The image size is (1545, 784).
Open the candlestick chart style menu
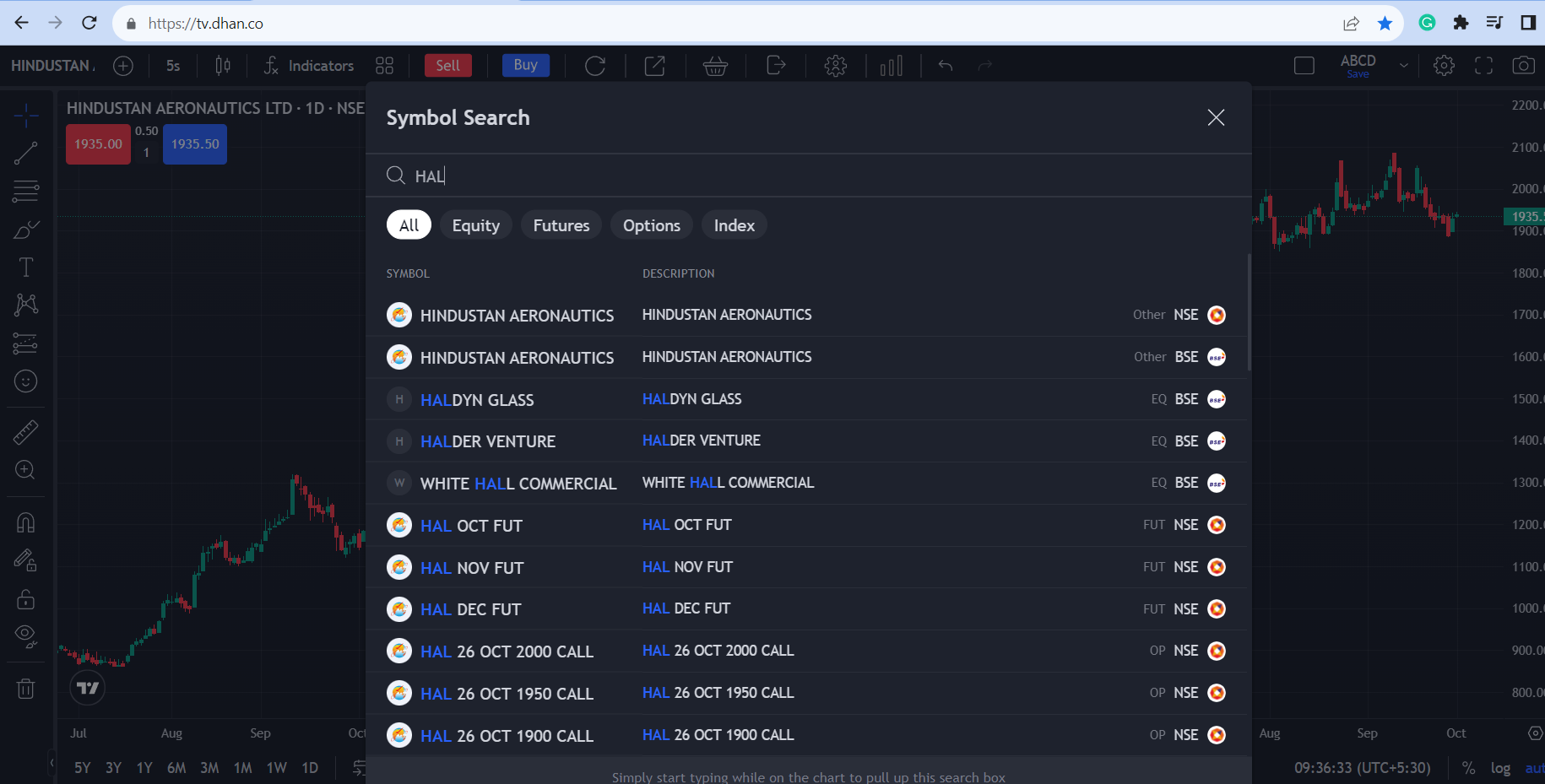click(223, 66)
